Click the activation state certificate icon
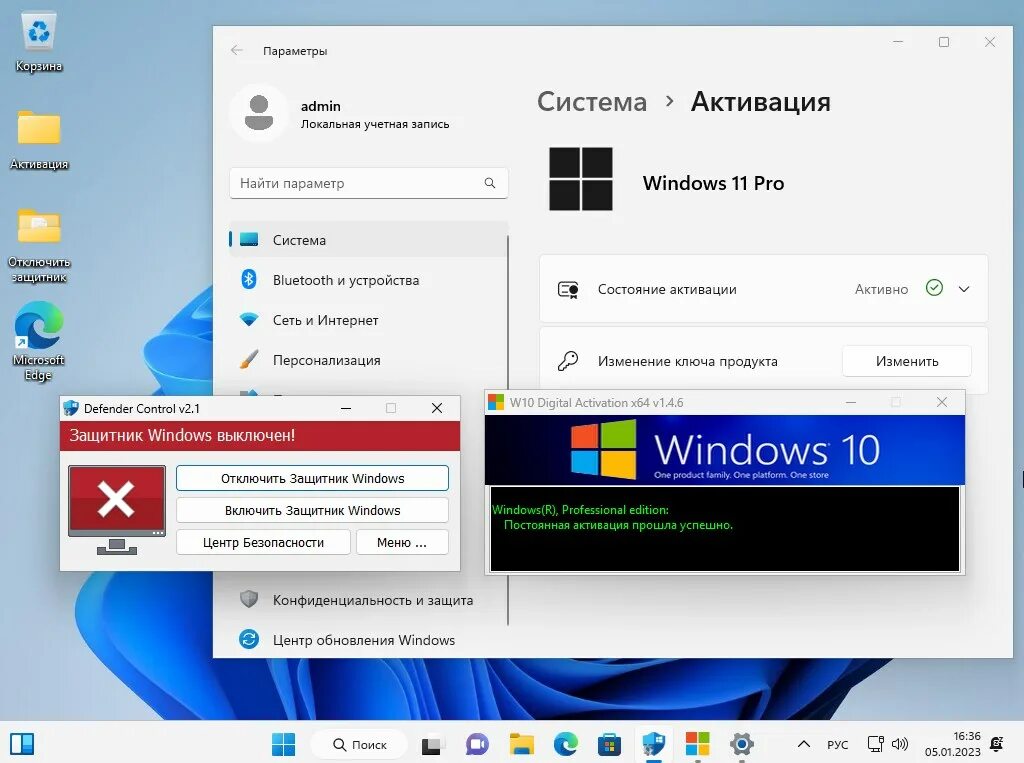Screen dimensions: 1024x763 [568, 289]
